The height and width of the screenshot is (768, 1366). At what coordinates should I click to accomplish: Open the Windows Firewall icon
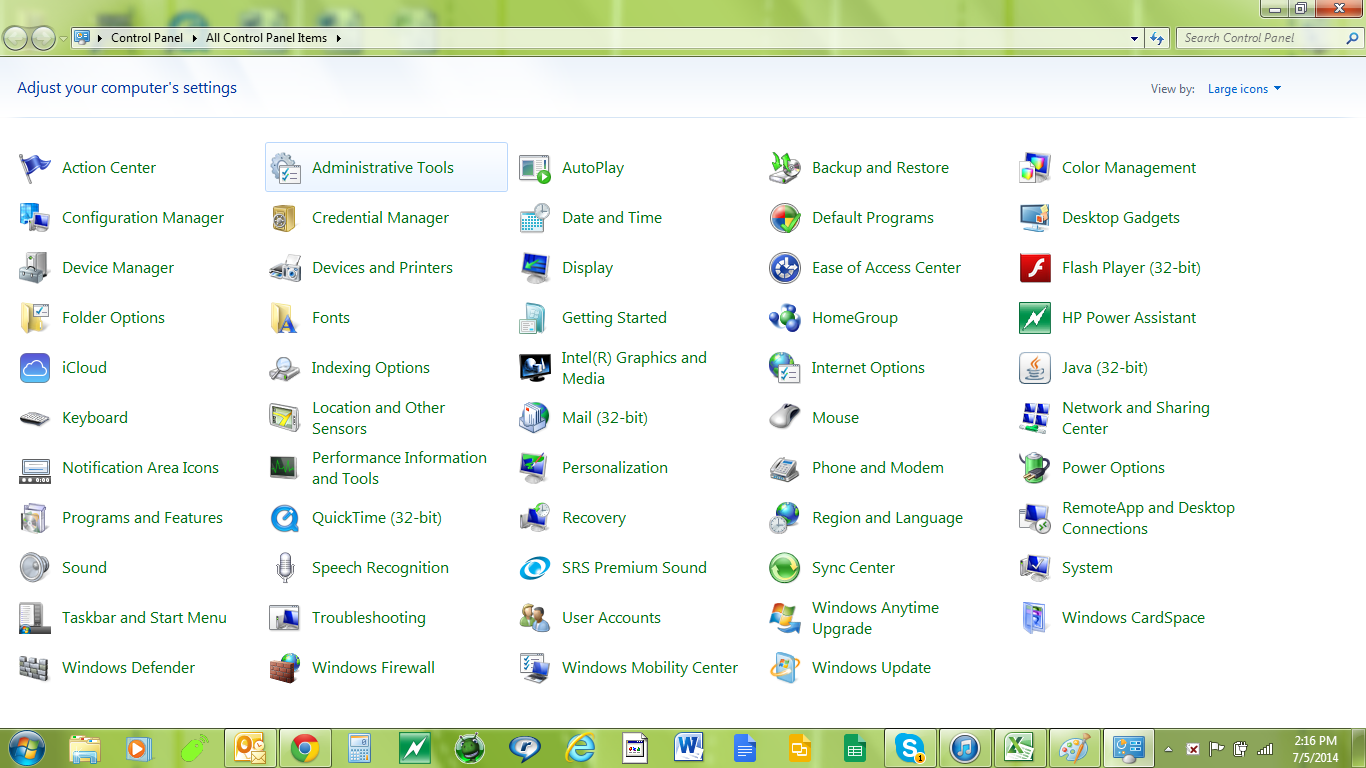coord(285,668)
